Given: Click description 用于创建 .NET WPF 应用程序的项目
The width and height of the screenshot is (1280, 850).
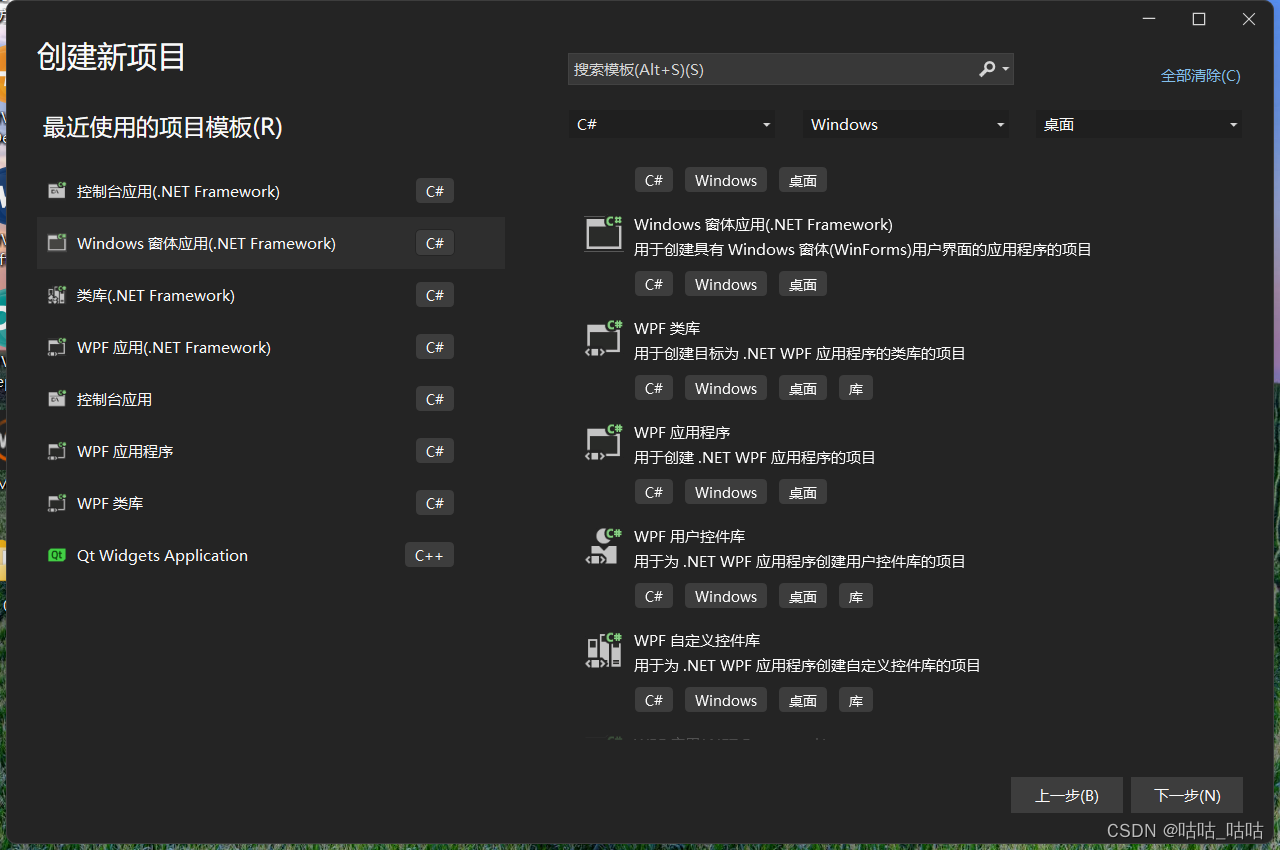Looking at the screenshot, I should pyautogui.click(x=755, y=457).
